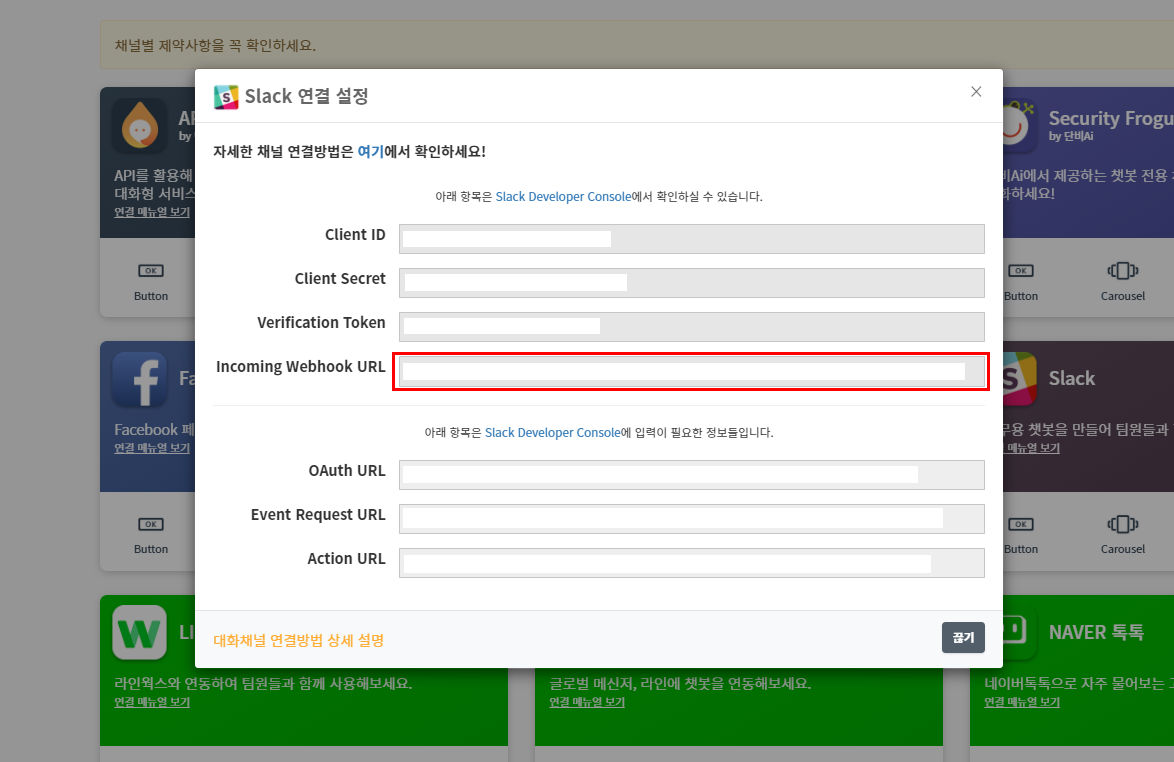The width and height of the screenshot is (1174, 762).
Task: Close the Slack connection settings dialog
Action: pos(976,91)
